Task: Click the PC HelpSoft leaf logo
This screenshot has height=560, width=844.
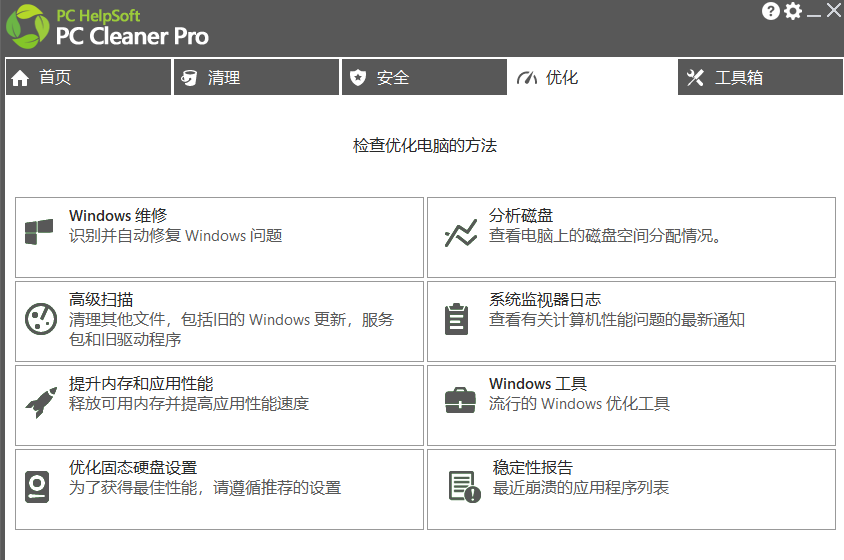Action: [x=27, y=26]
